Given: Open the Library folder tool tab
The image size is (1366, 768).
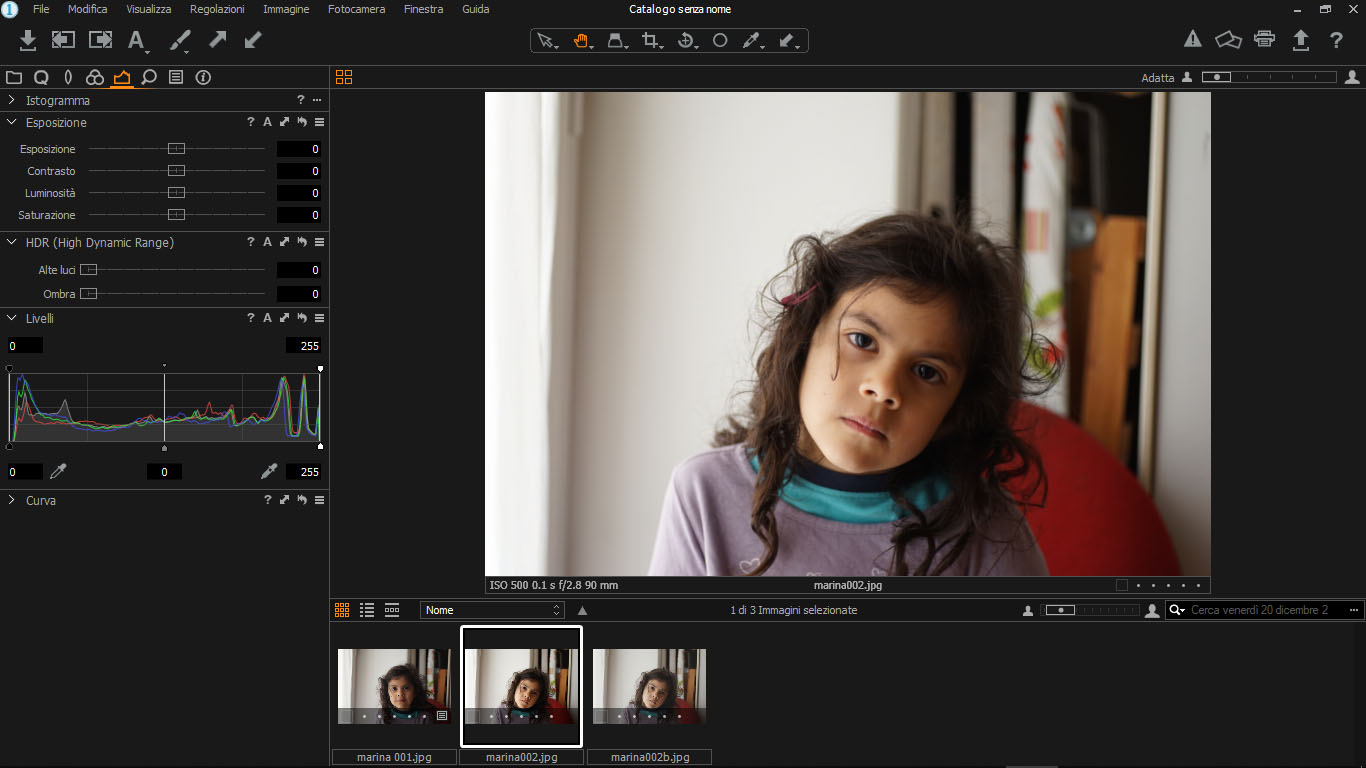Looking at the screenshot, I should [x=14, y=77].
